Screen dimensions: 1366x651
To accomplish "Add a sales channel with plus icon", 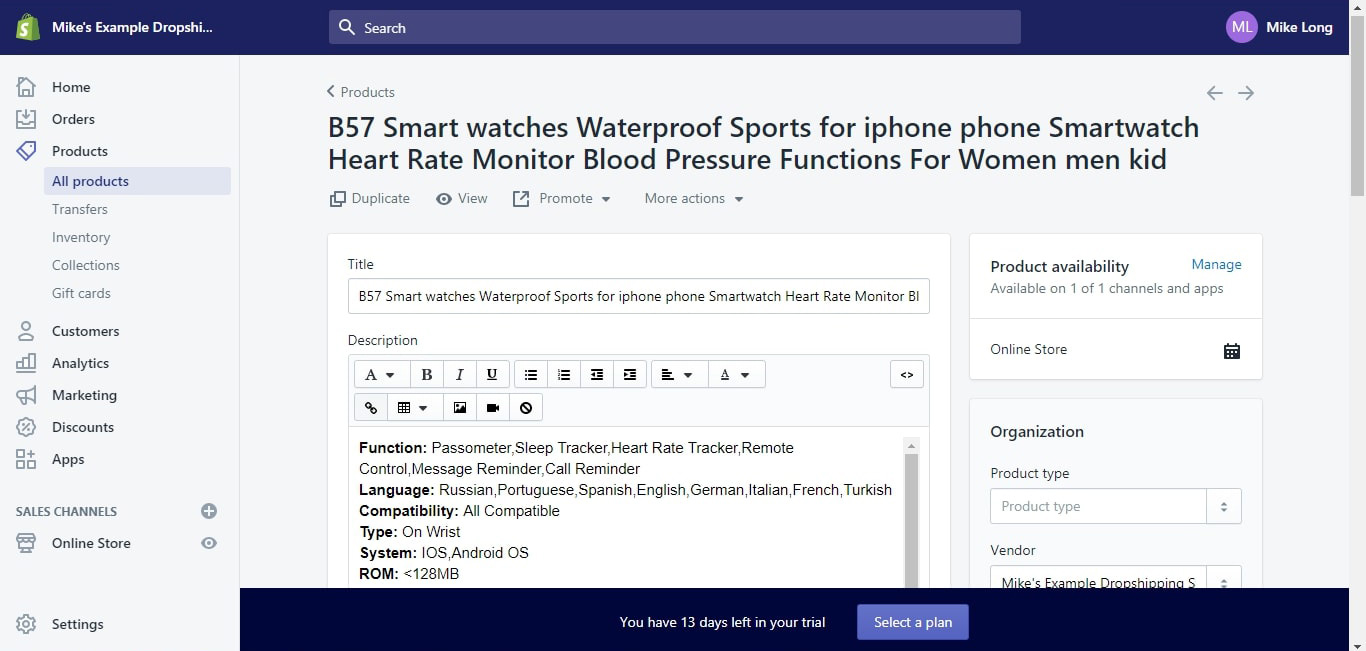I will (x=209, y=511).
